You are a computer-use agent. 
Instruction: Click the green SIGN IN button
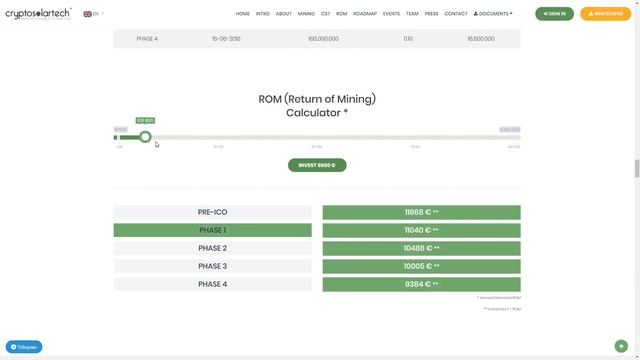coord(554,14)
